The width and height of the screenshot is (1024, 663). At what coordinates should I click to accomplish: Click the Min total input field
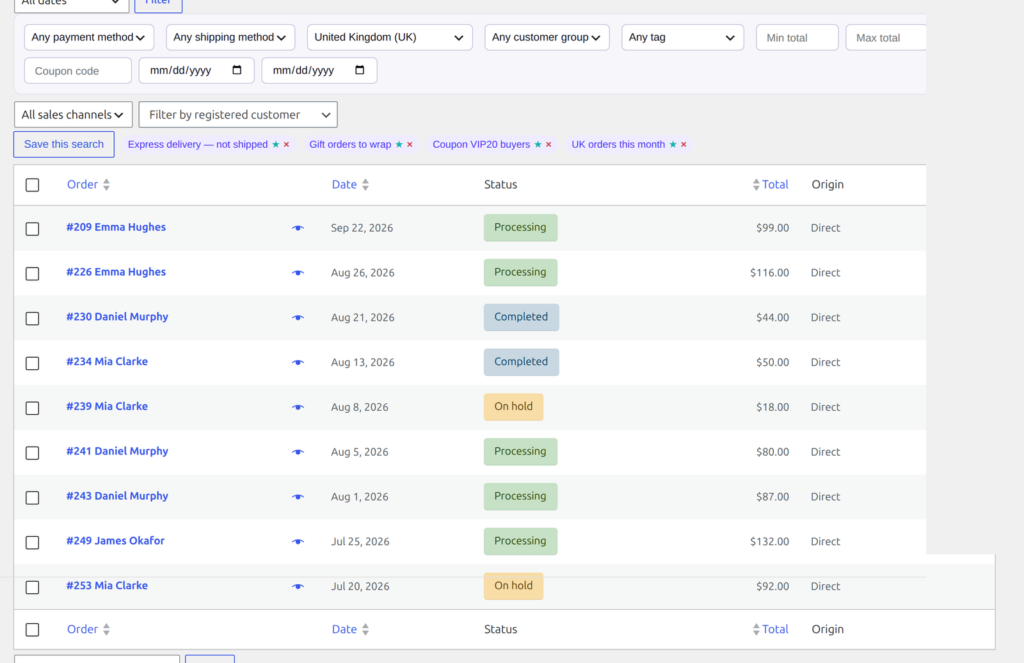797,38
